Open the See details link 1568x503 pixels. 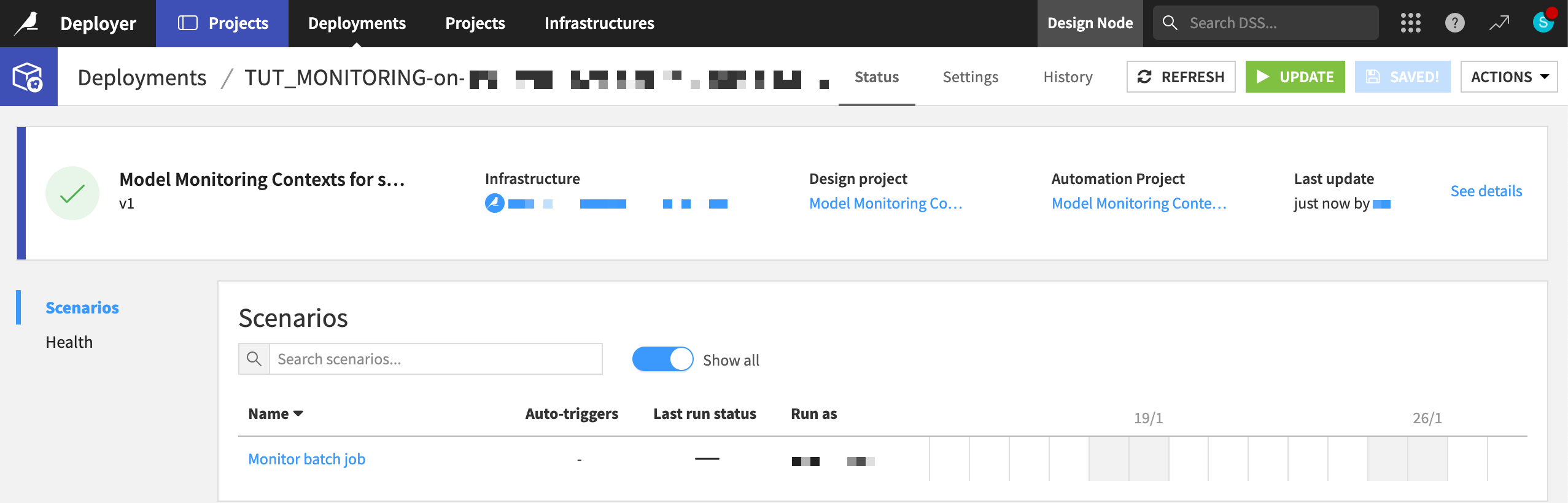click(x=1486, y=191)
